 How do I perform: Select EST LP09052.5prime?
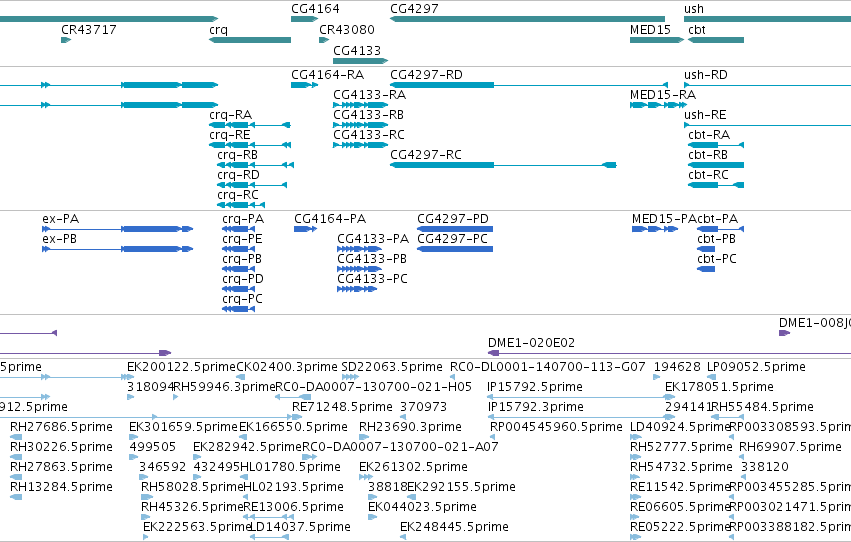[x=712, y=377]
